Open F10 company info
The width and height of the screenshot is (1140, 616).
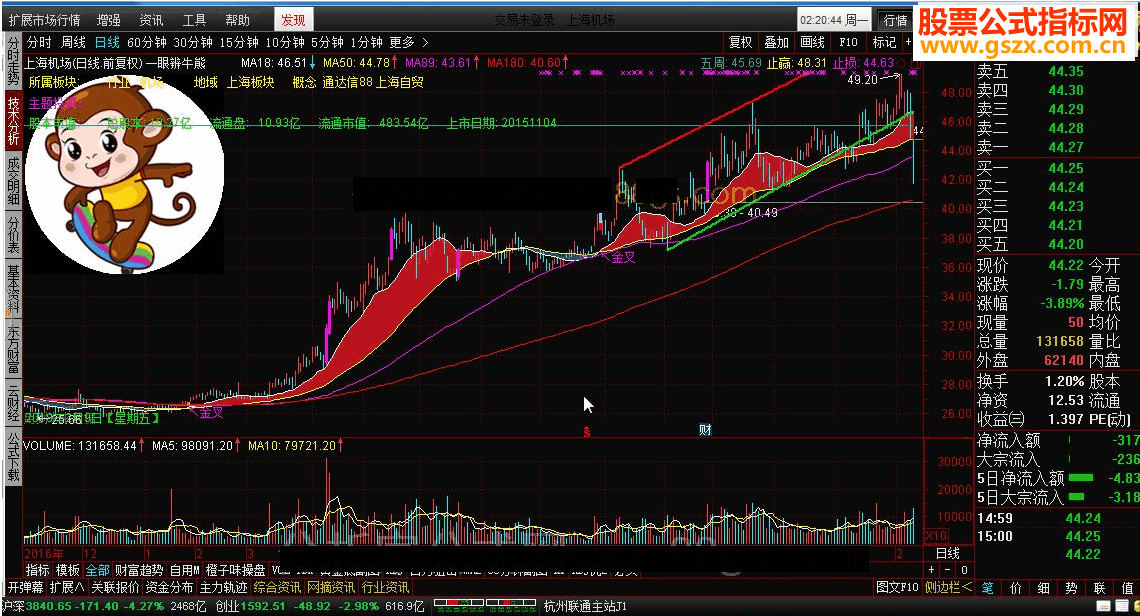tap(848, 42)
